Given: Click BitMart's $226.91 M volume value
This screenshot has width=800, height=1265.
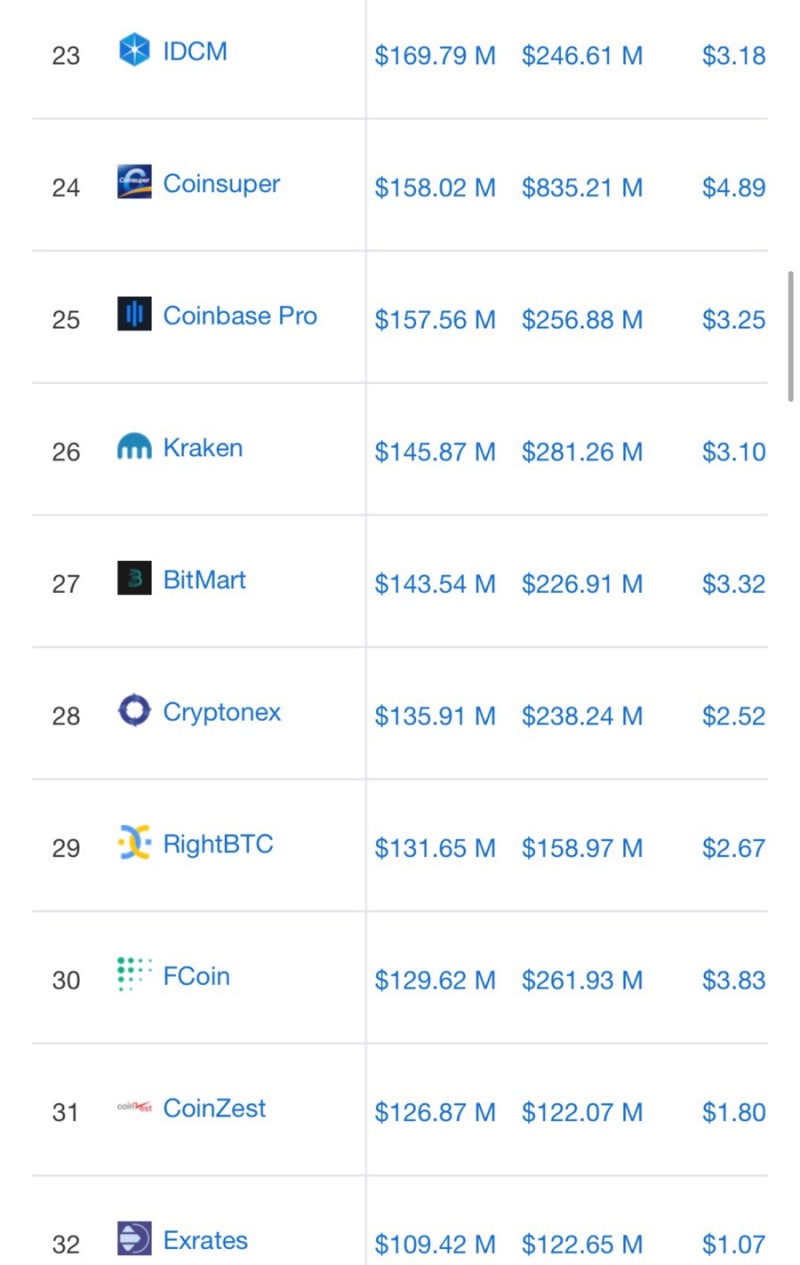Looking at the screenshot, I should pos(582,583).
